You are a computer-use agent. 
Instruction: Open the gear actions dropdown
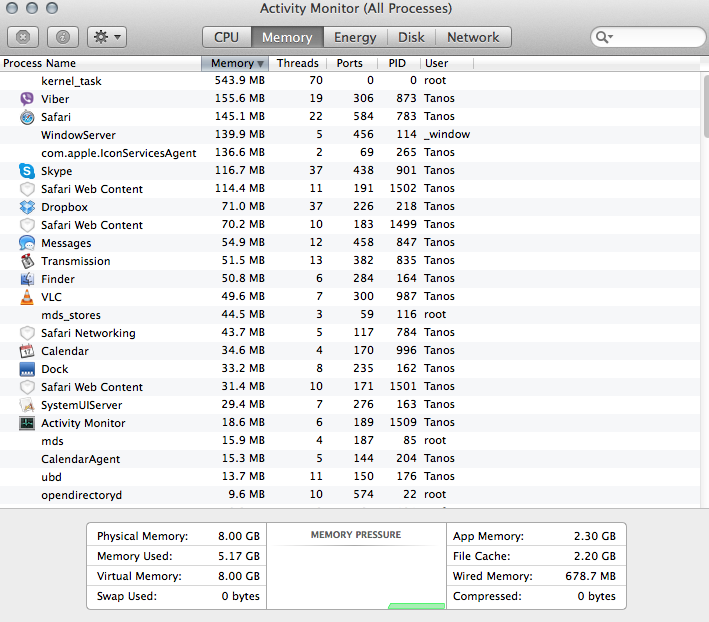pos(107,37)
